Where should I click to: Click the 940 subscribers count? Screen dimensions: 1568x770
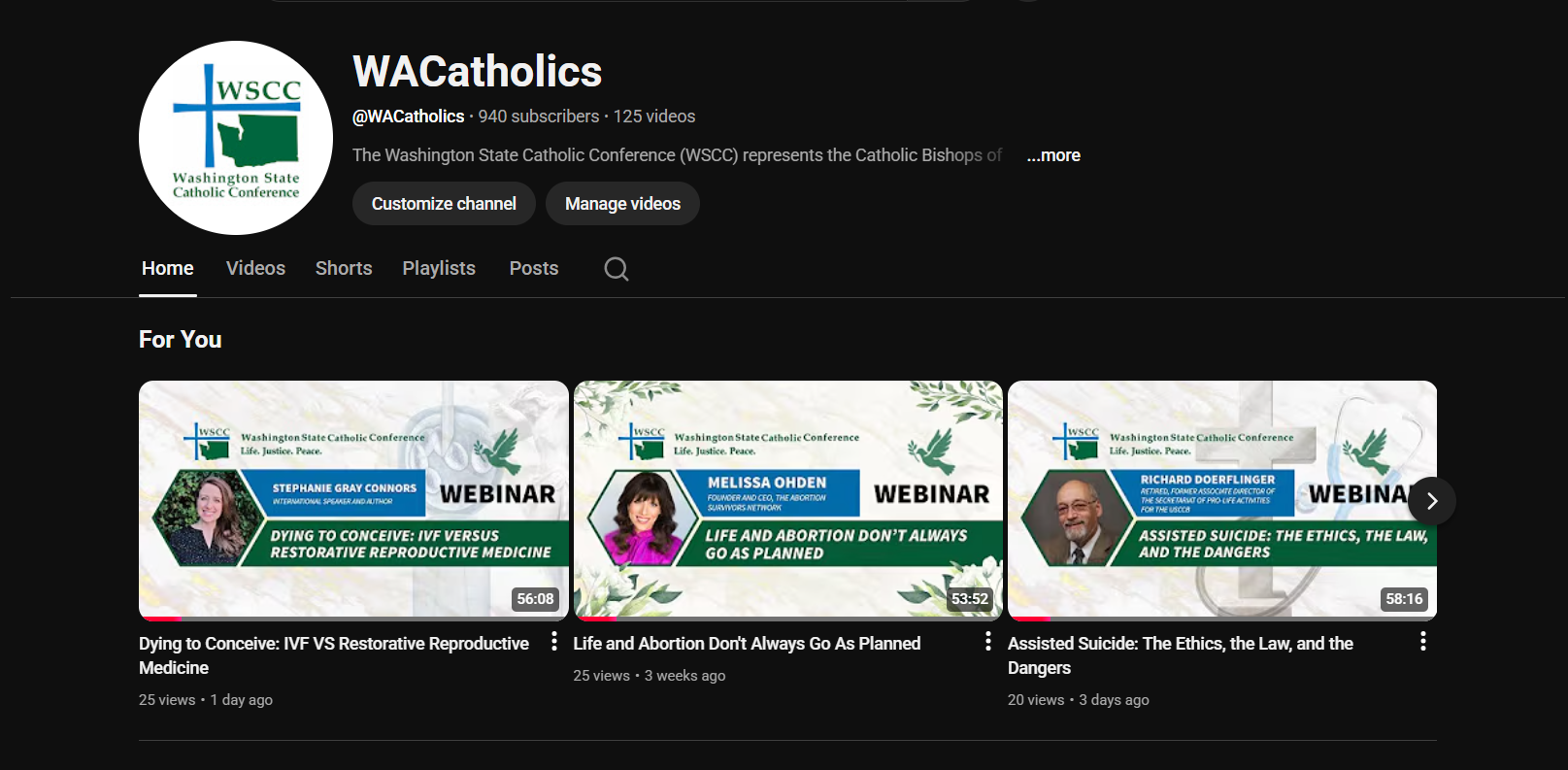(539, 117)
